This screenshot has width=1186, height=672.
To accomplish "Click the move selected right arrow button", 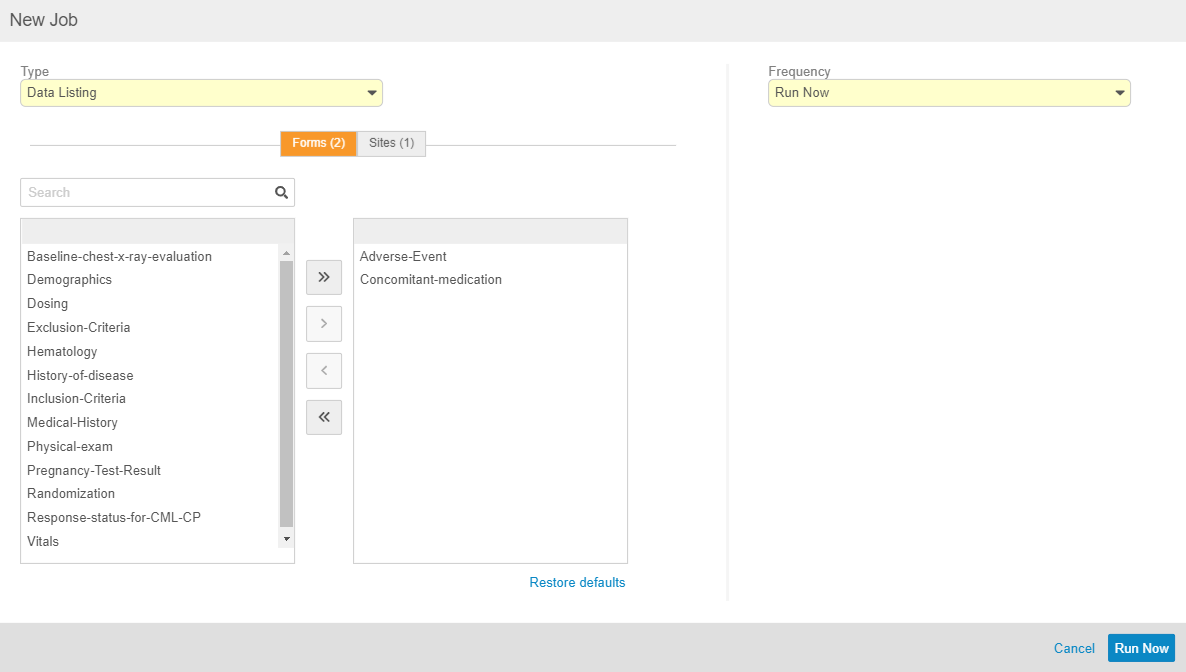I will point(323,324).
